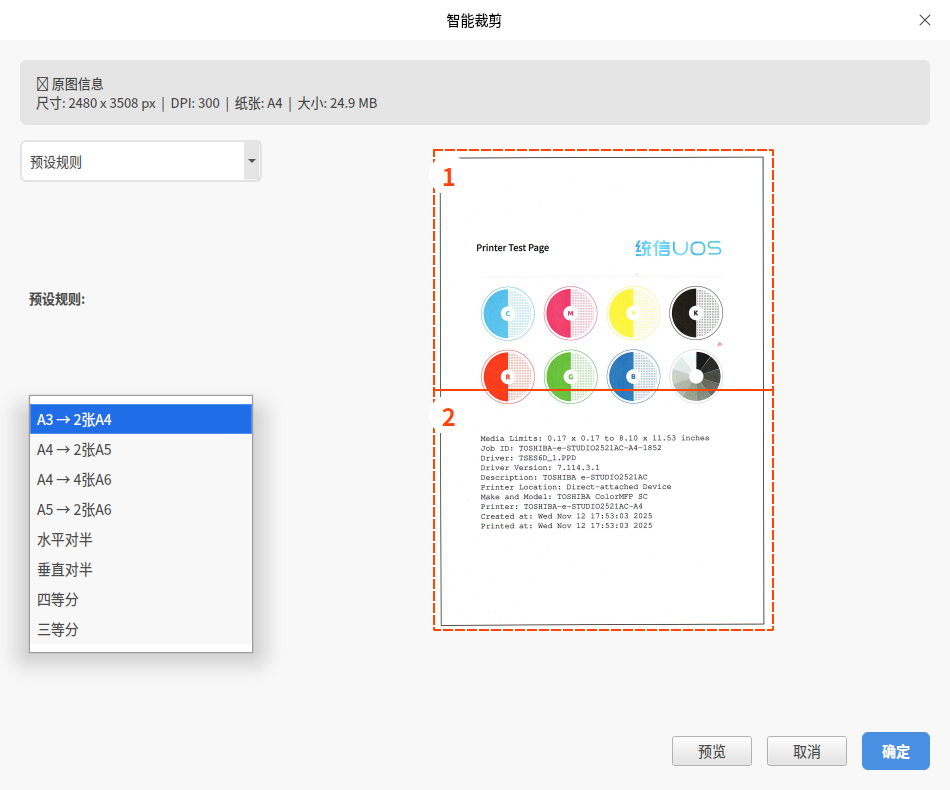
Task: Click the 预览 preview button
Action: [x=712, y=751]
